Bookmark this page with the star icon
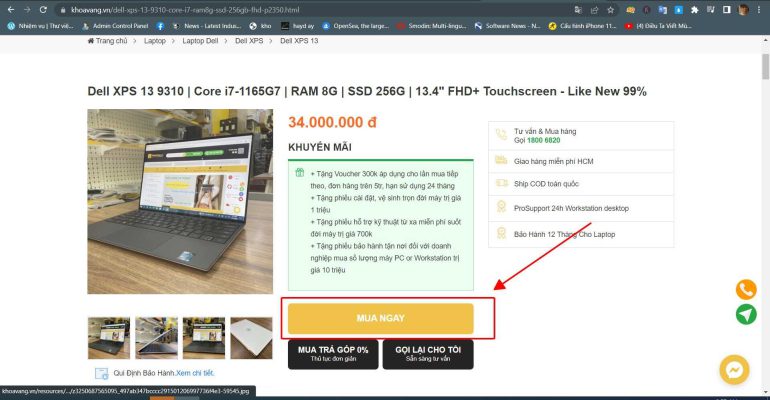770x400 pixels. (x=610, y=10)
